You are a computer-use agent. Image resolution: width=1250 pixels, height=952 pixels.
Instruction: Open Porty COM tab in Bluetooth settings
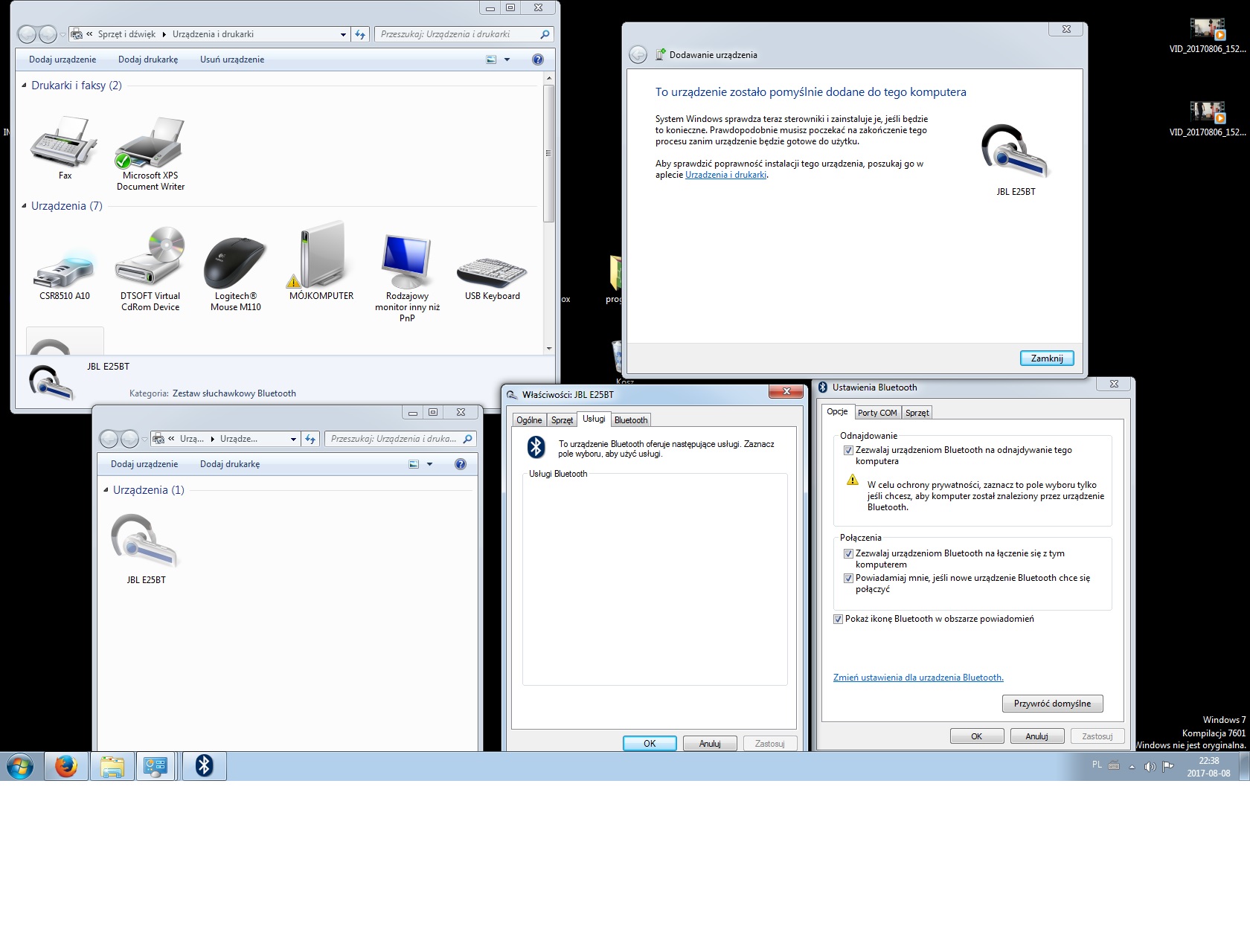point(877,413)
